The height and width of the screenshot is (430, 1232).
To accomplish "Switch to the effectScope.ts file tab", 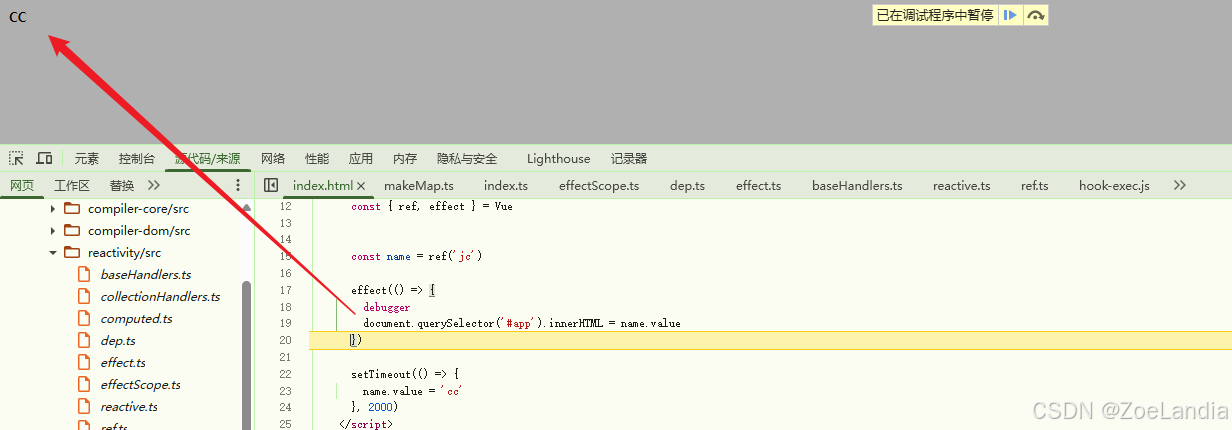I will 599,185.
